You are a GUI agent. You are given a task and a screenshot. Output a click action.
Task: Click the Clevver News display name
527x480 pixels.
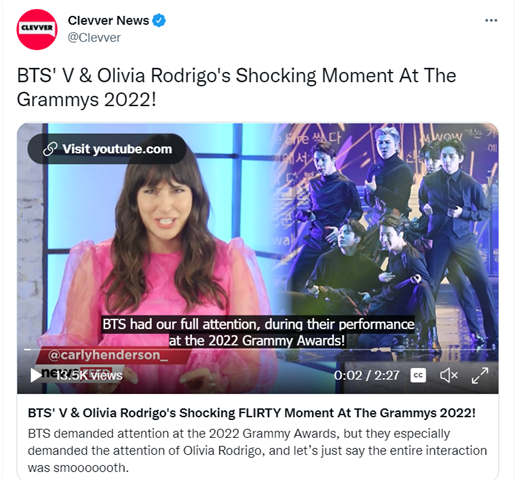click(x=108, y=21)
